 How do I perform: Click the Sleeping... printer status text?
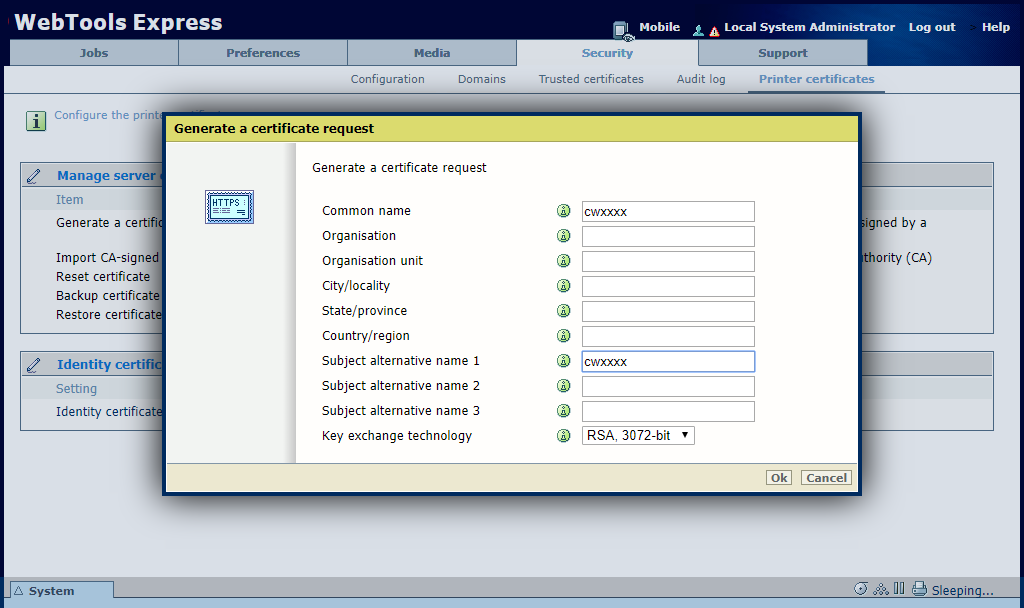pyautogui.click(x=962, y=590)
